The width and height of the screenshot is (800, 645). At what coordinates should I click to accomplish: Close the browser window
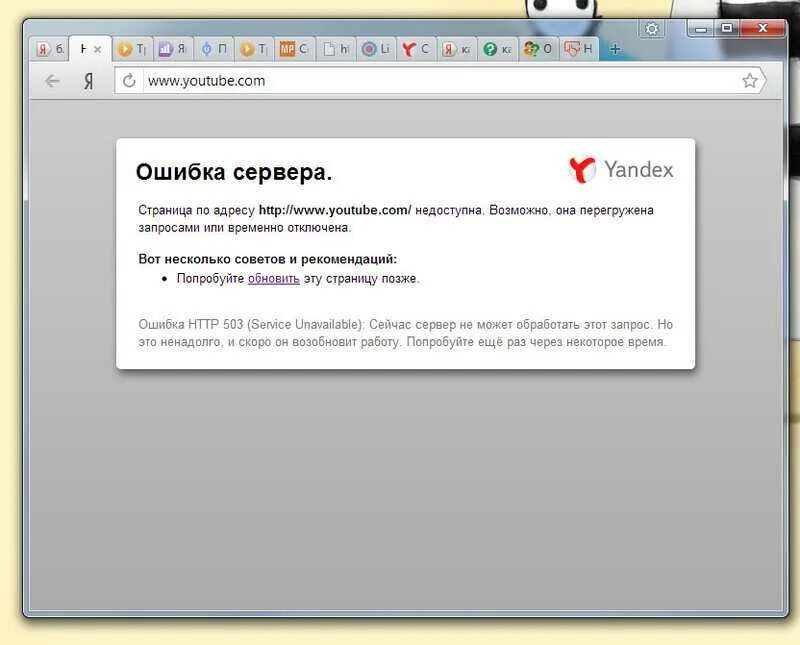click(x=762, y=29)
